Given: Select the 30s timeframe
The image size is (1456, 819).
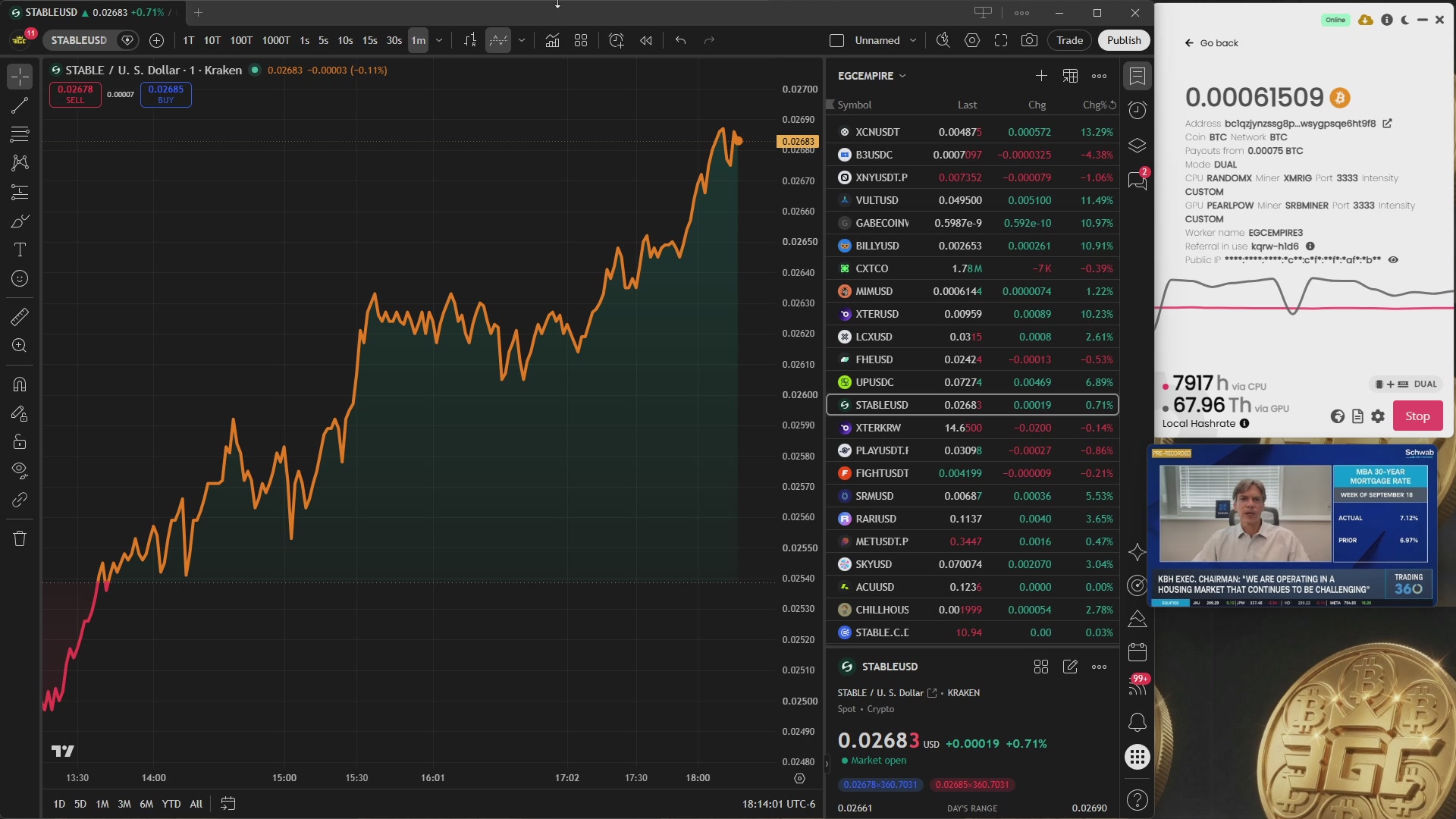Looking at the screenshot, I should click(394, 40).
